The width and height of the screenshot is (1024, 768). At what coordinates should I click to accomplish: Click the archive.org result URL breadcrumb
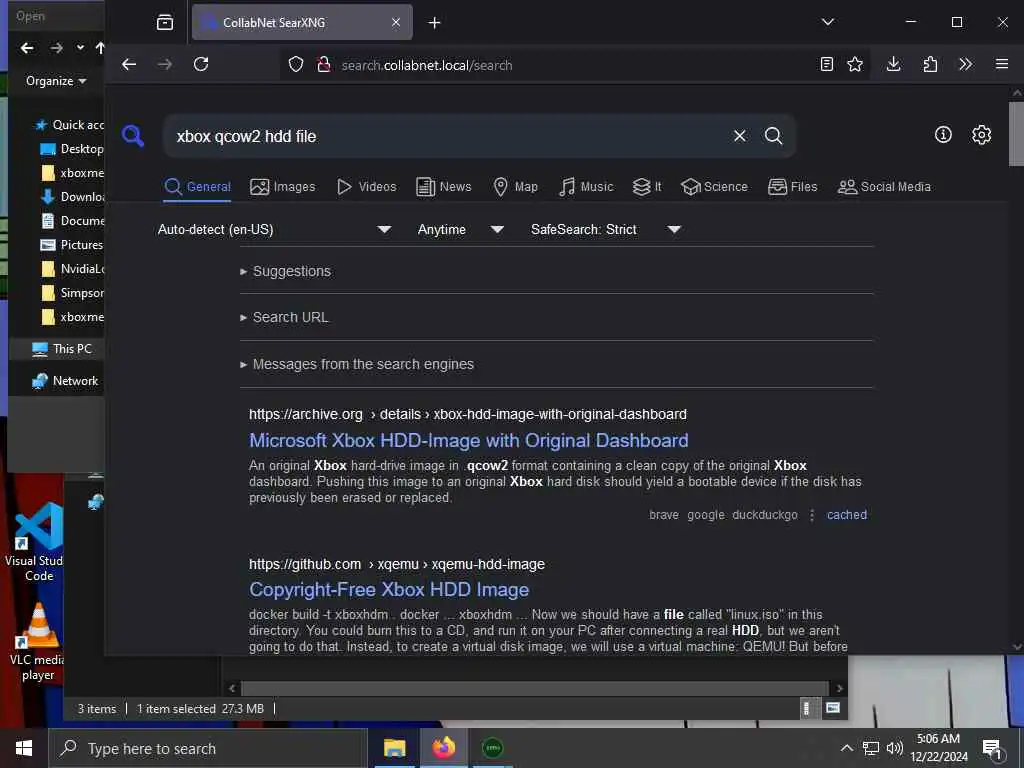(468, 414)
